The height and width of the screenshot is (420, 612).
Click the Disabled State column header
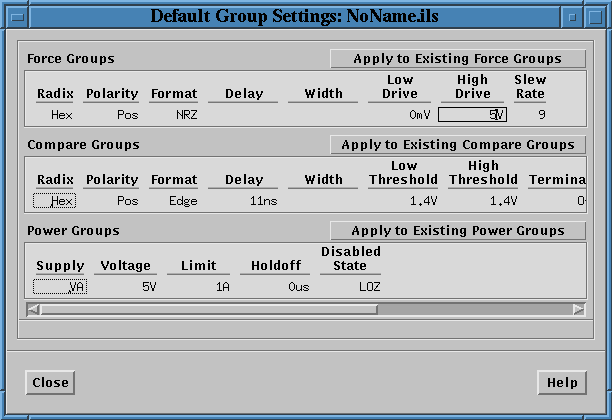[x=350, y=258]
